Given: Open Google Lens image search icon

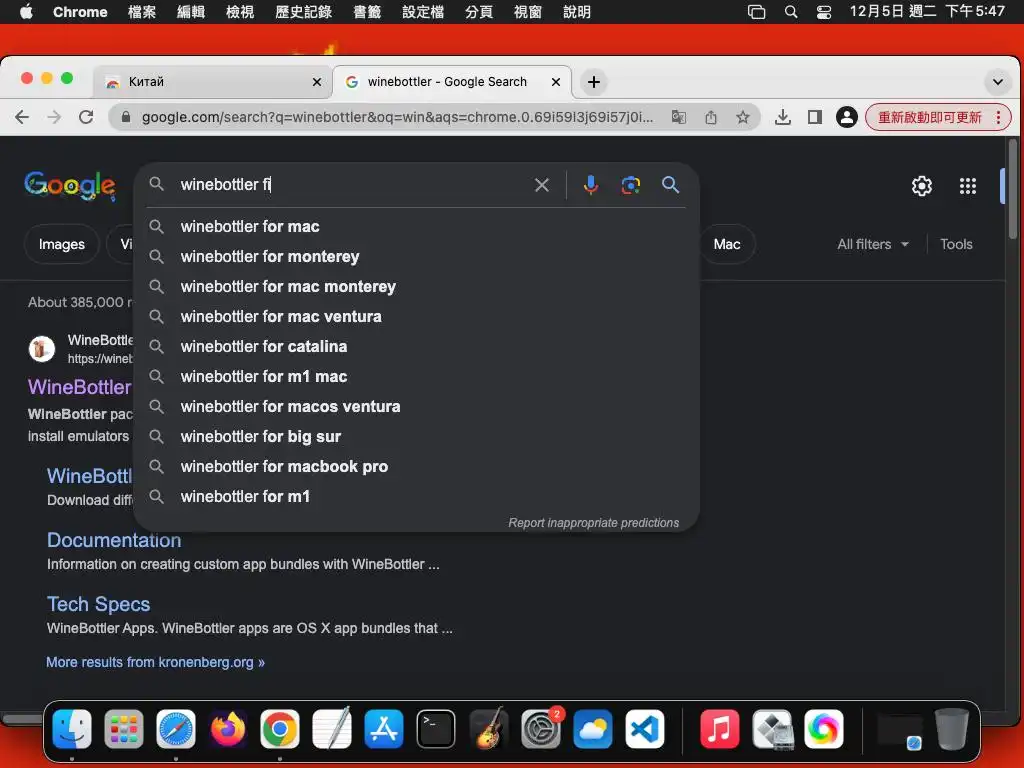Looking at the screenshot, I should (630, 185).
